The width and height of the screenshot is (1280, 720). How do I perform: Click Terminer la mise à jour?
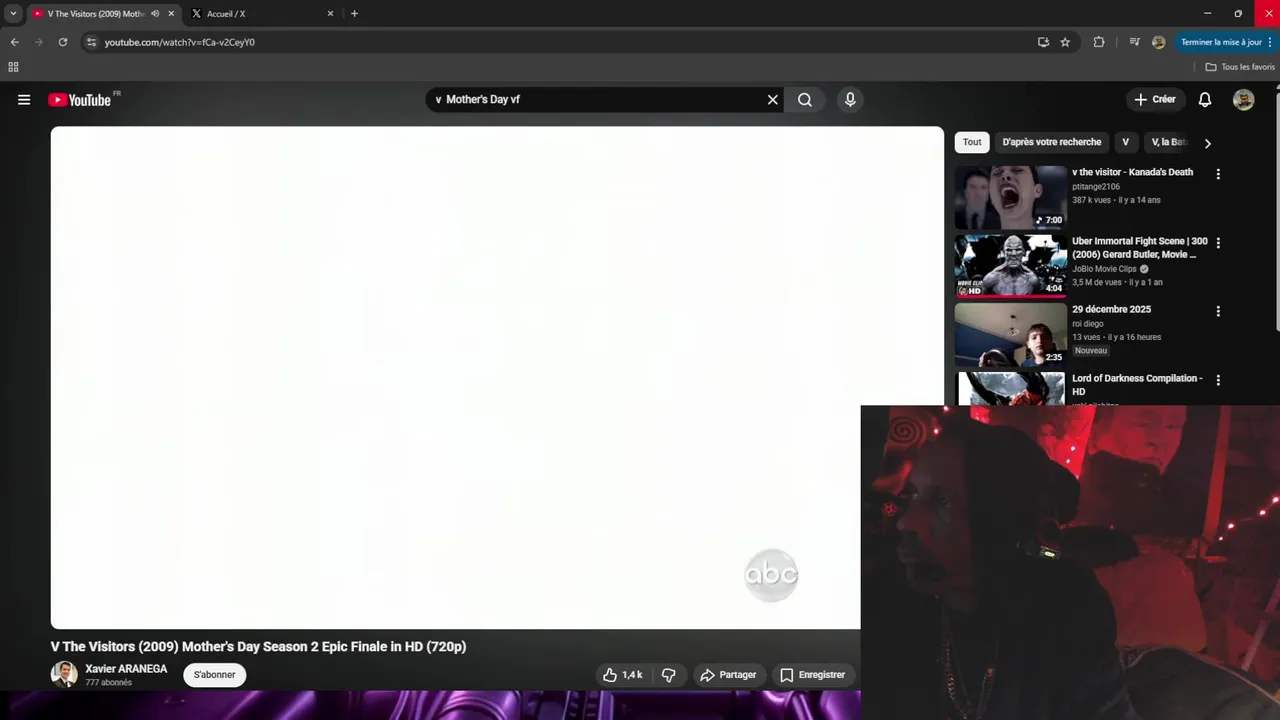tap(1226, 42)
